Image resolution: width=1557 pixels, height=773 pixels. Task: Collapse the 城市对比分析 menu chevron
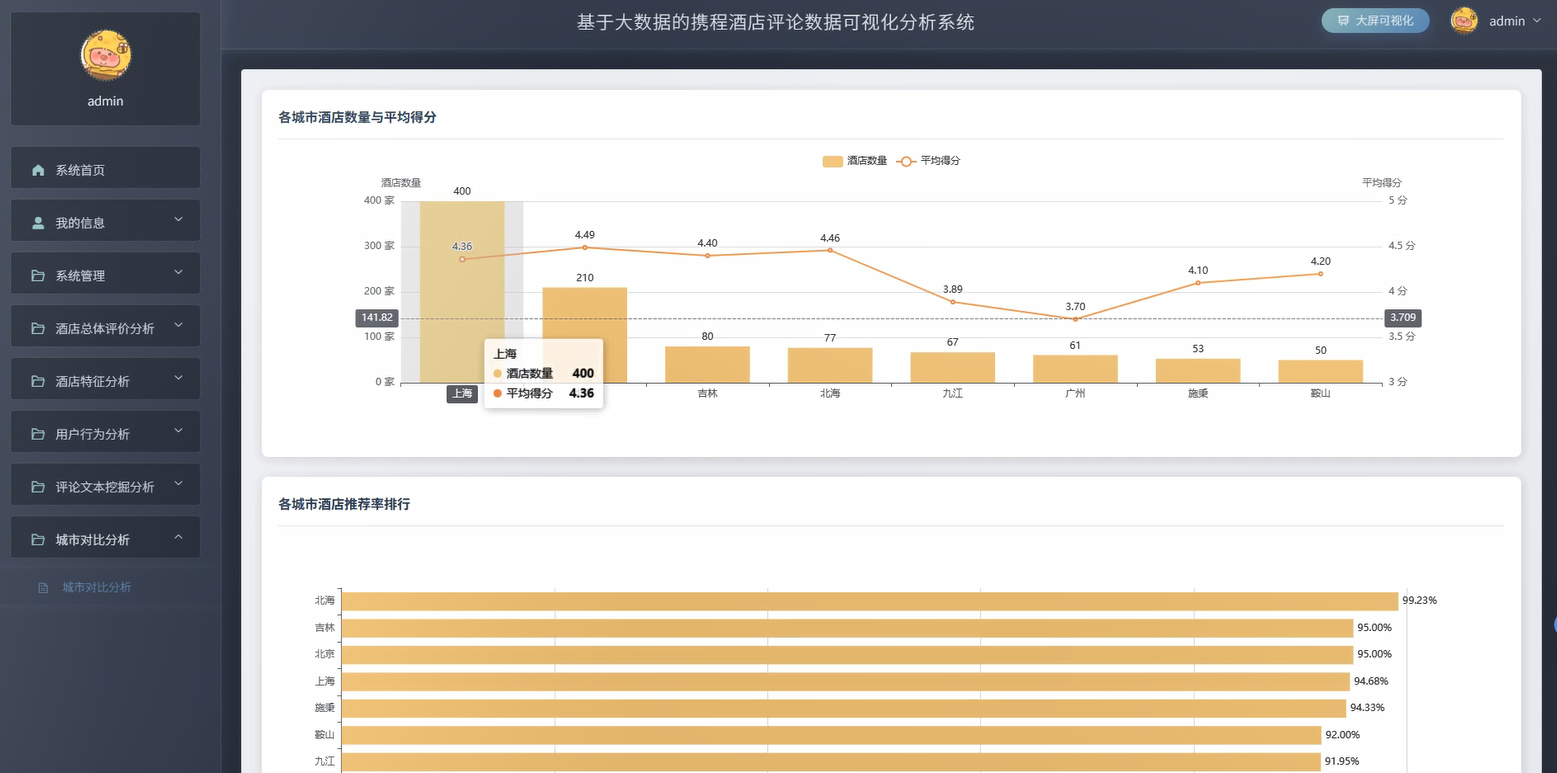[178, 537]
